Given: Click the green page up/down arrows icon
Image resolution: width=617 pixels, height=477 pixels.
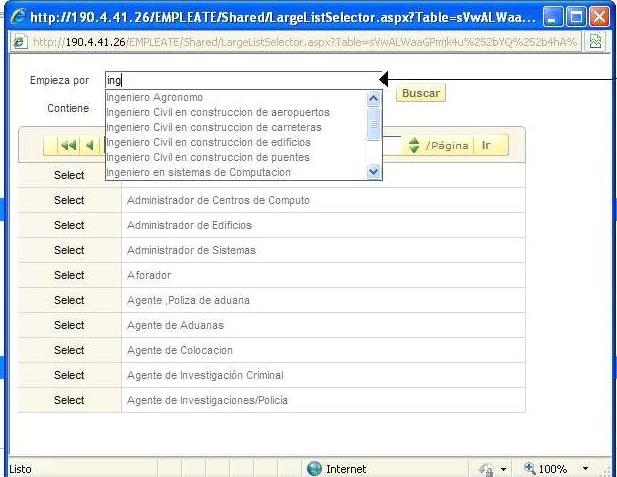Looking at the screenshot, I should pos(414,146).
